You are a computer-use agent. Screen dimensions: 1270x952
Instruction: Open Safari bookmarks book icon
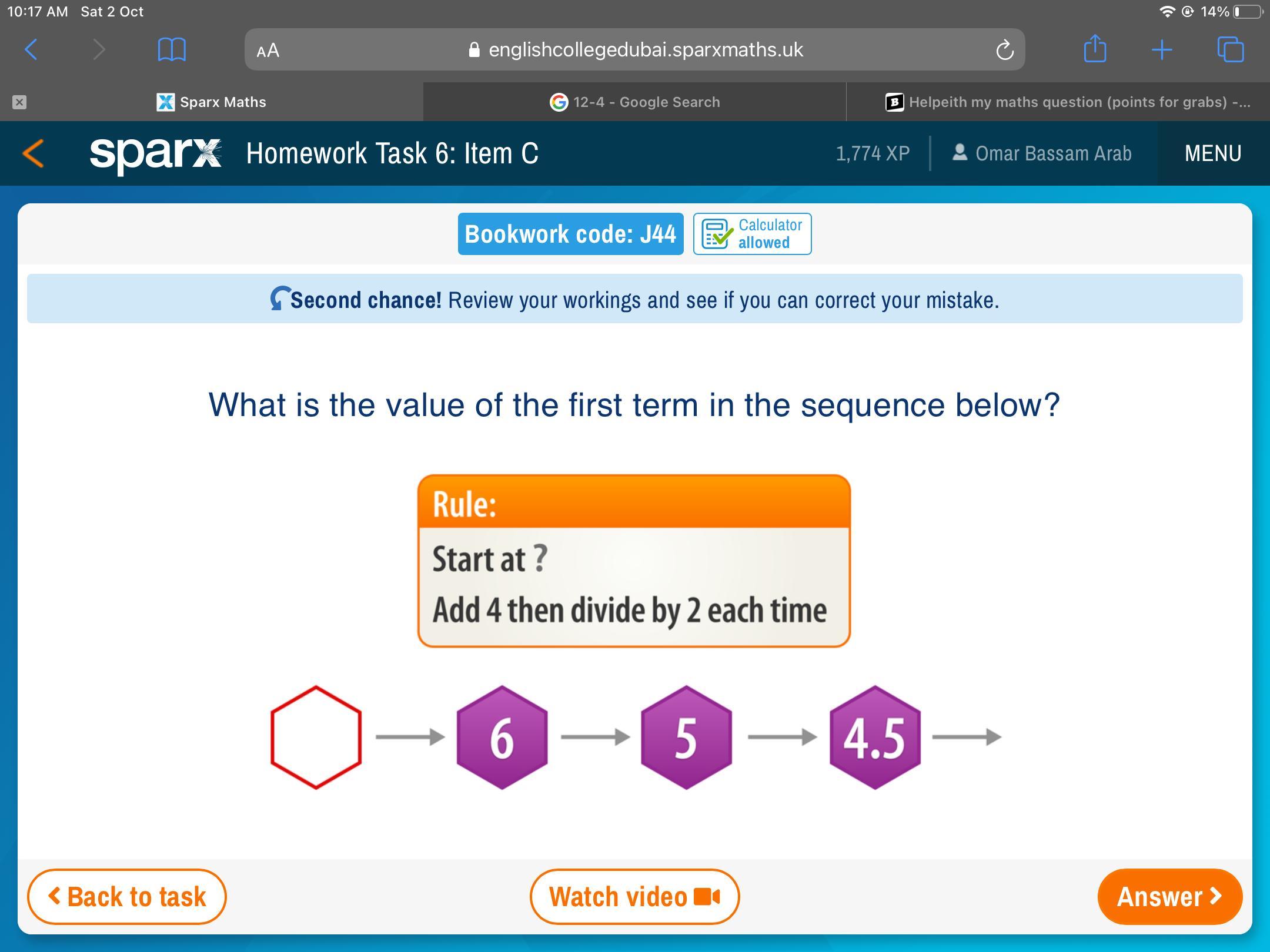(x=172, y=50)
